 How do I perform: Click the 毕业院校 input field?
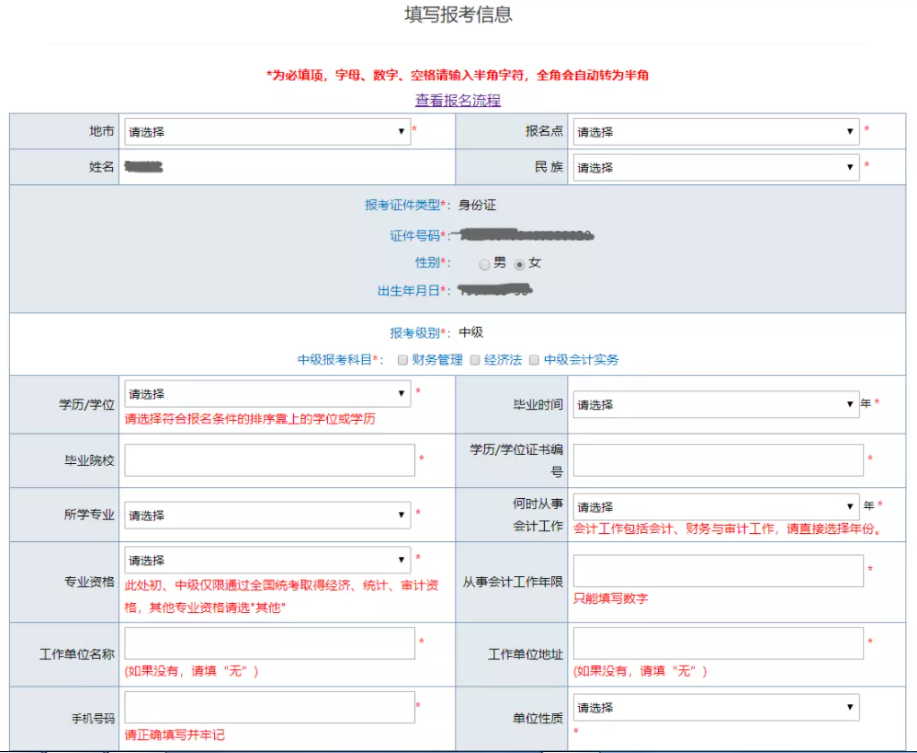(x=269, y=460)
